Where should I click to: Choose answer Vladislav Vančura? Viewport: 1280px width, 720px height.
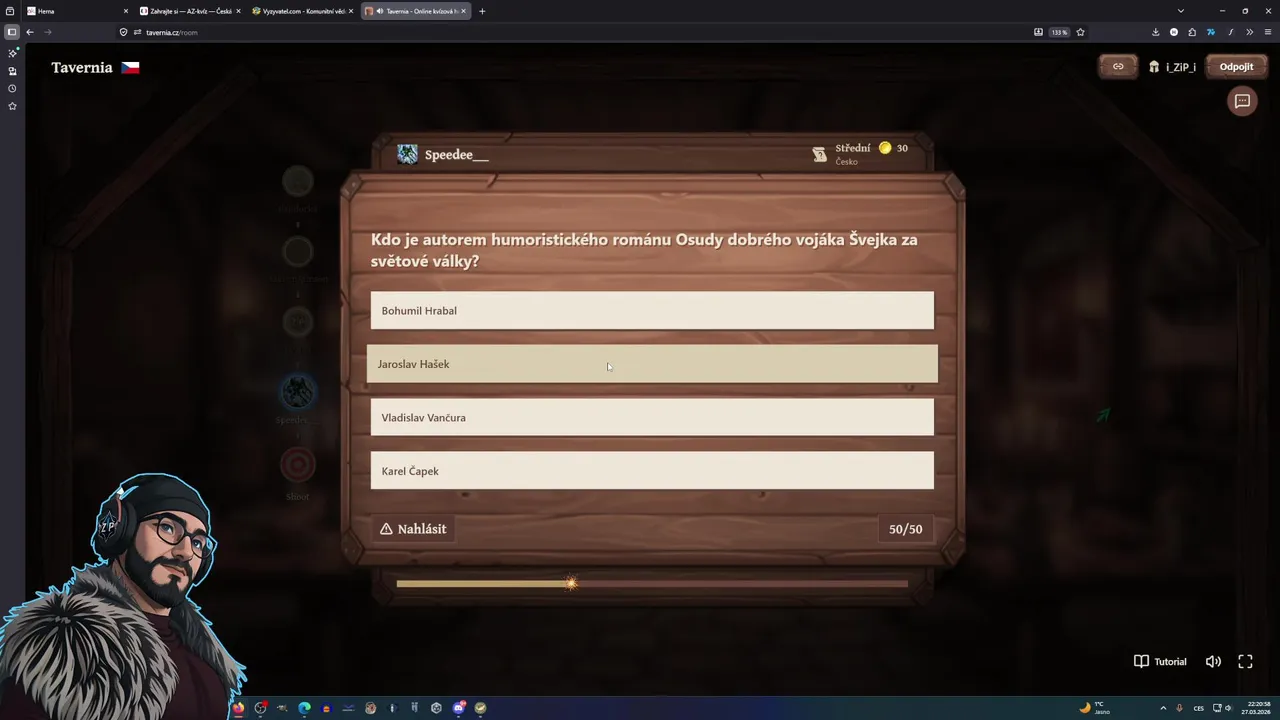click(x=652, y=417)
